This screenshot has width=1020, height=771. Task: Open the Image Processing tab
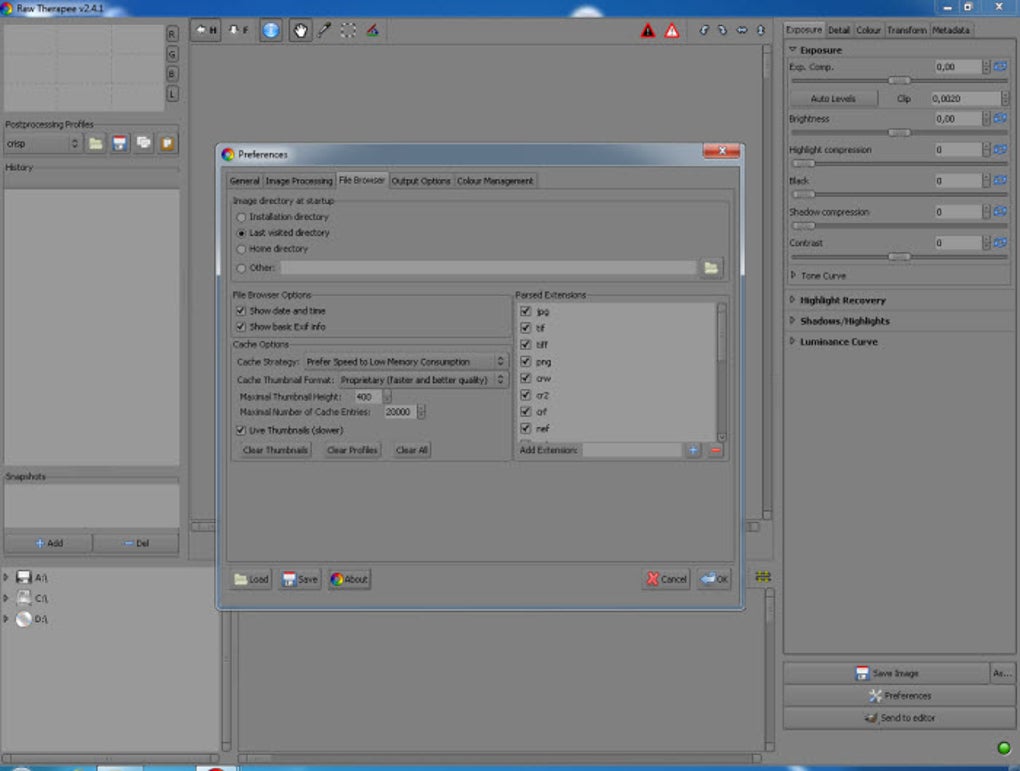tap(299, 181)
